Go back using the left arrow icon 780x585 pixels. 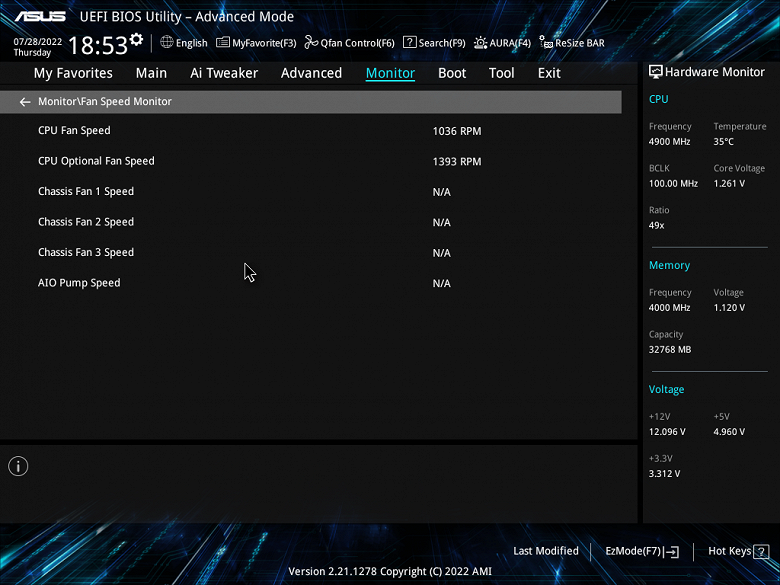point(25,102)
